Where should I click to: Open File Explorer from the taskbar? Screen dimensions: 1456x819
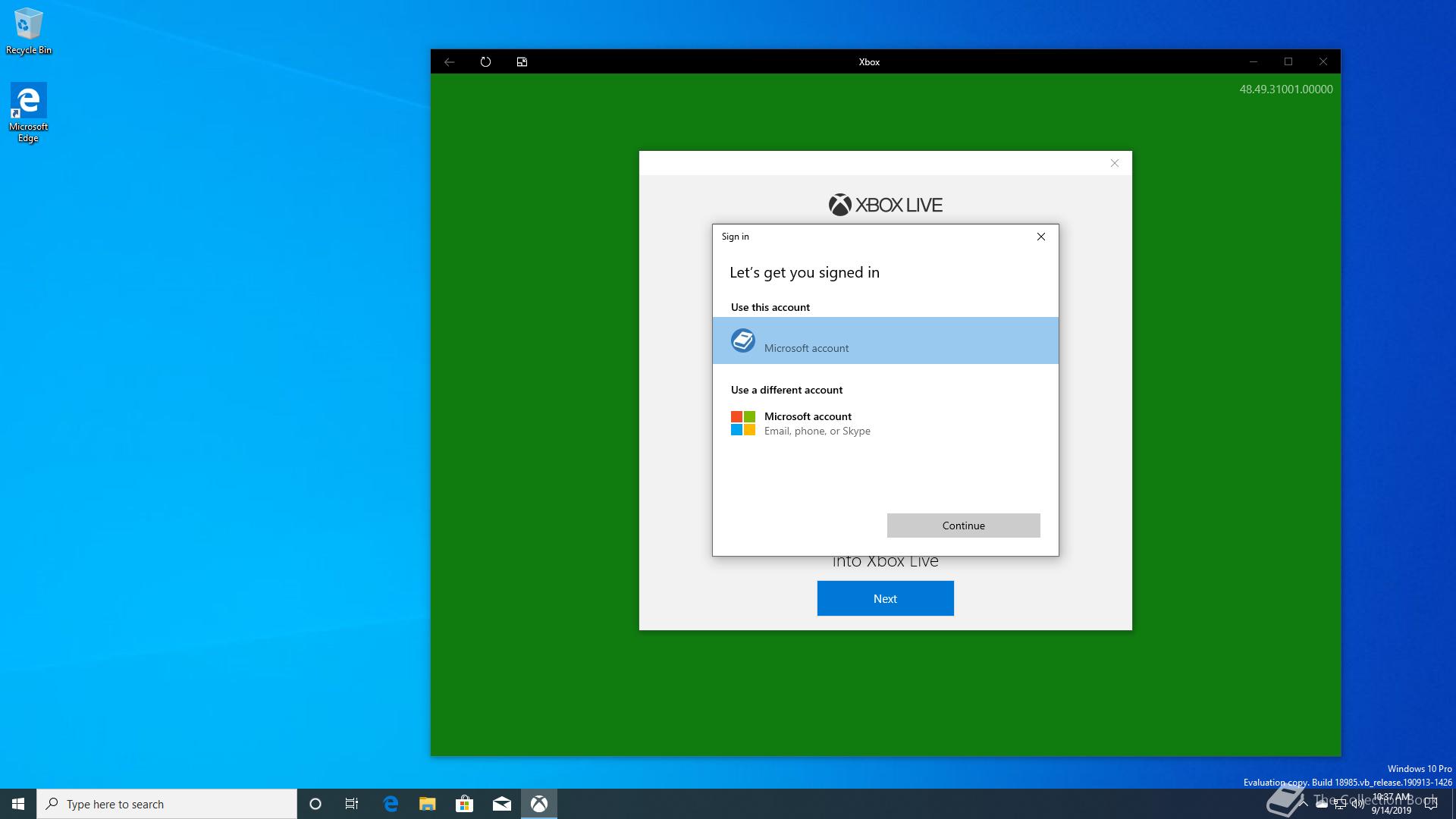(x=428, y=804)
